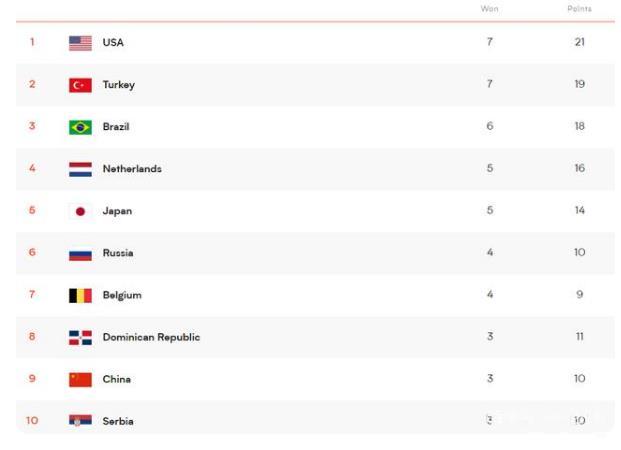Screen dimensions: 621x450
Task: Click the Brazil flag icon
Action: 80,127
